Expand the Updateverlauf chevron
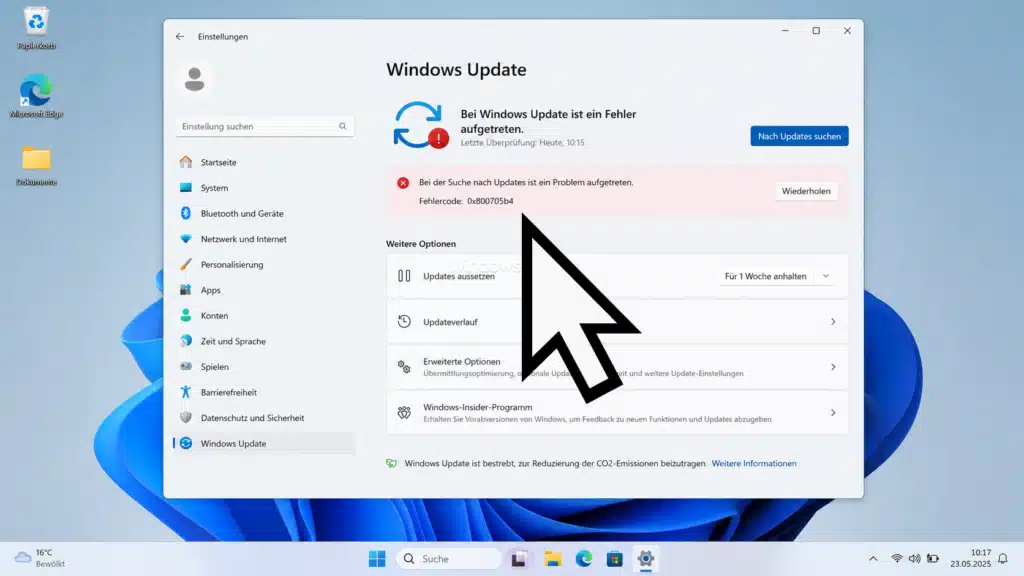 [833, 321]
